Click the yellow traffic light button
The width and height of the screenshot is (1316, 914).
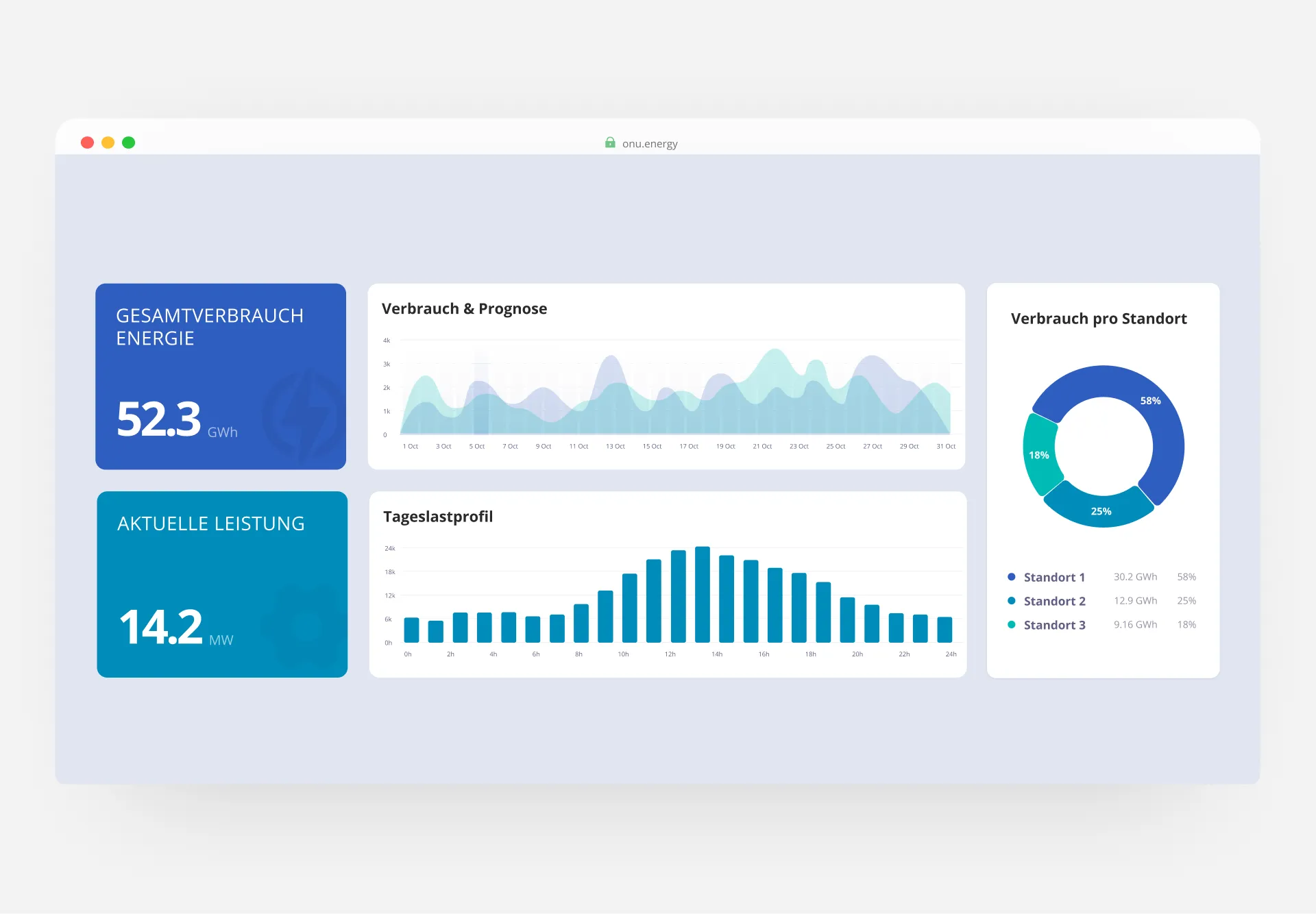(x=108, y=142)
